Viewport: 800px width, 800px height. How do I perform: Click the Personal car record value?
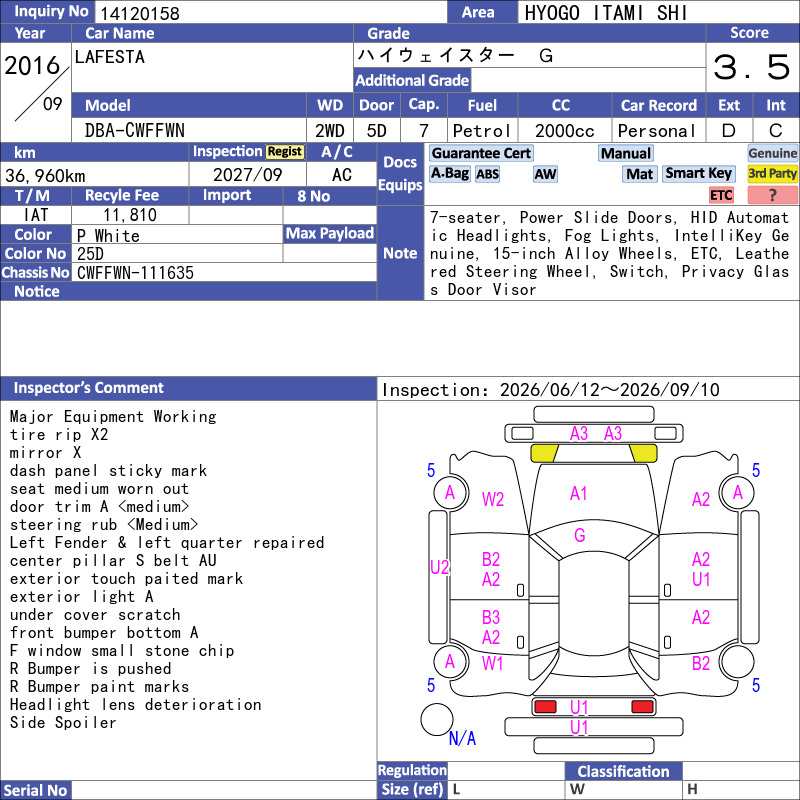point(657,131)
